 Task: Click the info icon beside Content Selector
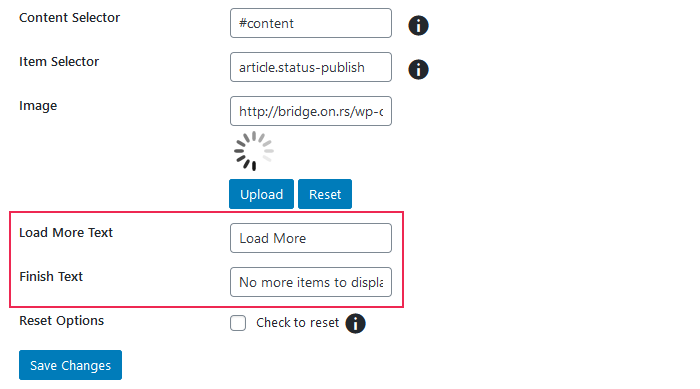(x=418, y=25)
